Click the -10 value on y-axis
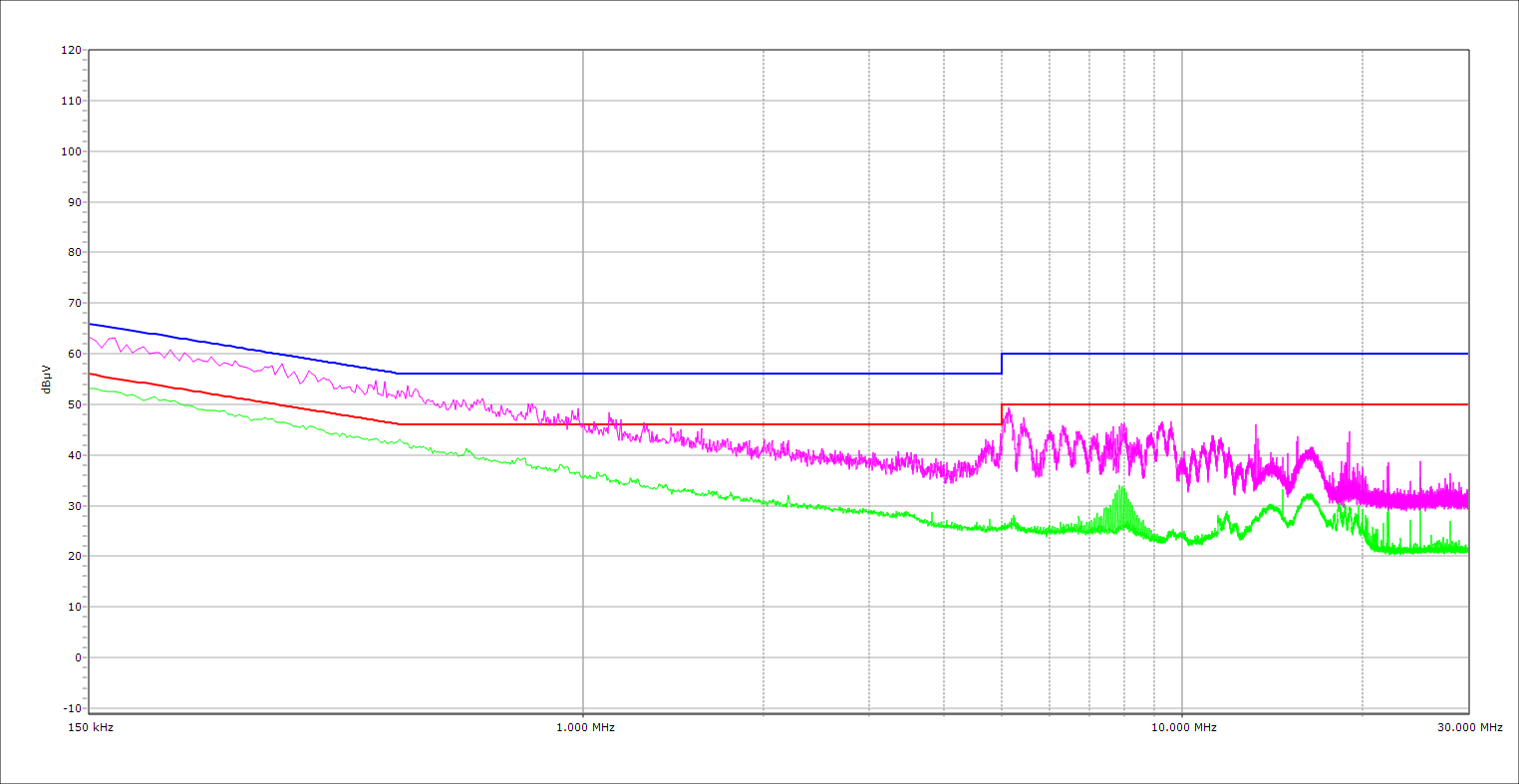Image resolution: width=1519 pixels, height=784 pixels. click(71, 708)
